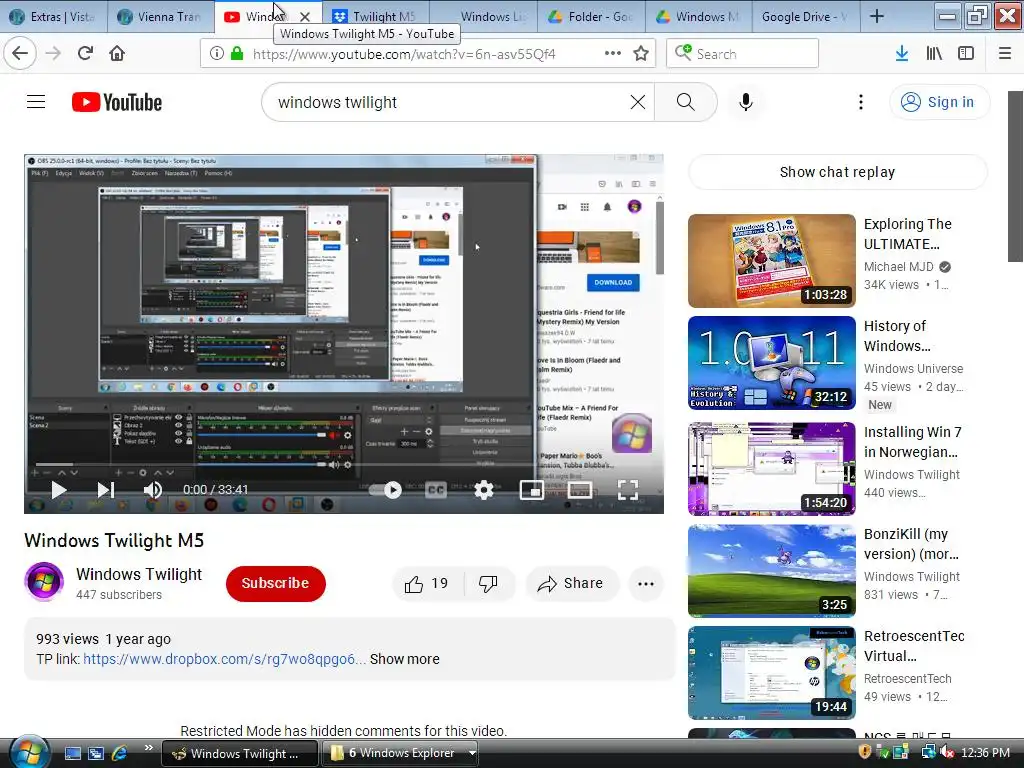The width and height of the screenshot is (1024, 768).
Task: Clear the YouTube search box
Action: 638,102
